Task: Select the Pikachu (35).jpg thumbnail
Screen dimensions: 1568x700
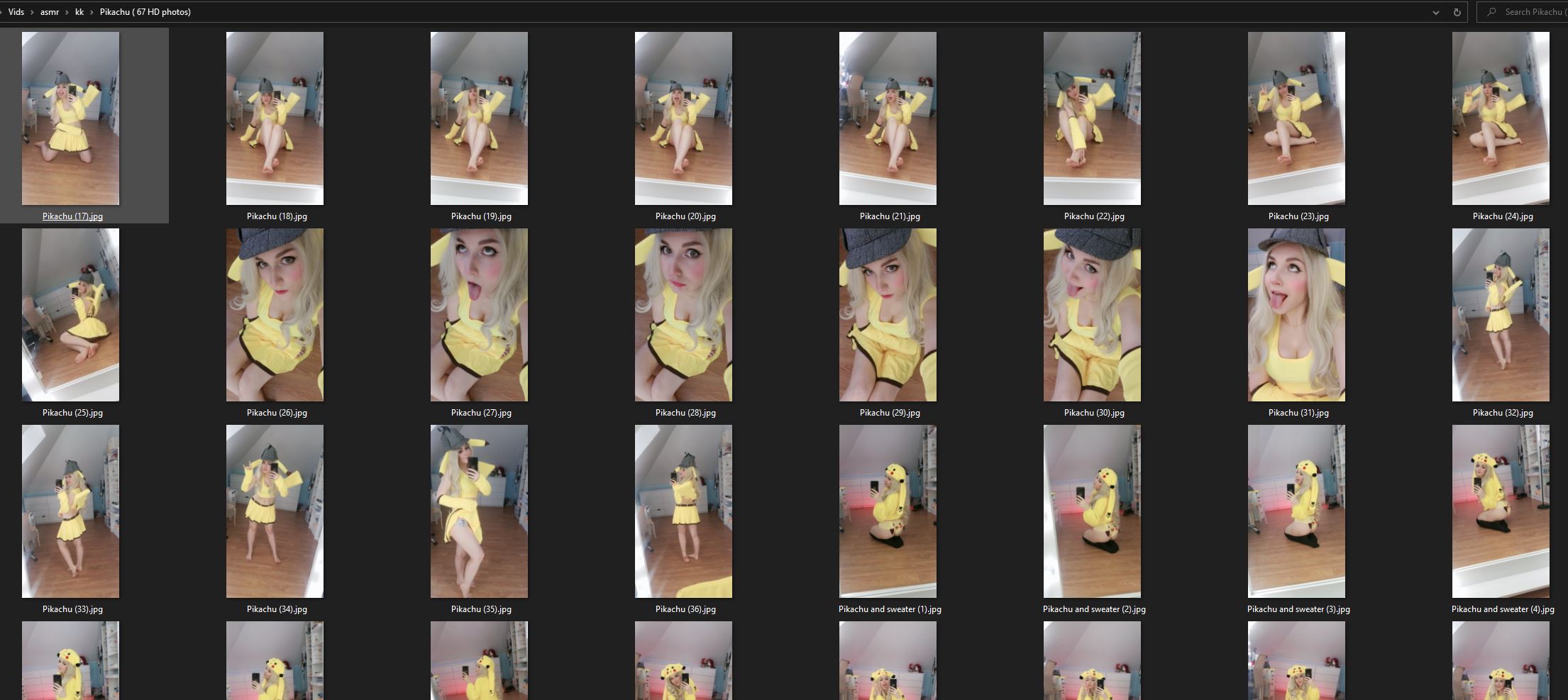Action: [479, 511]
